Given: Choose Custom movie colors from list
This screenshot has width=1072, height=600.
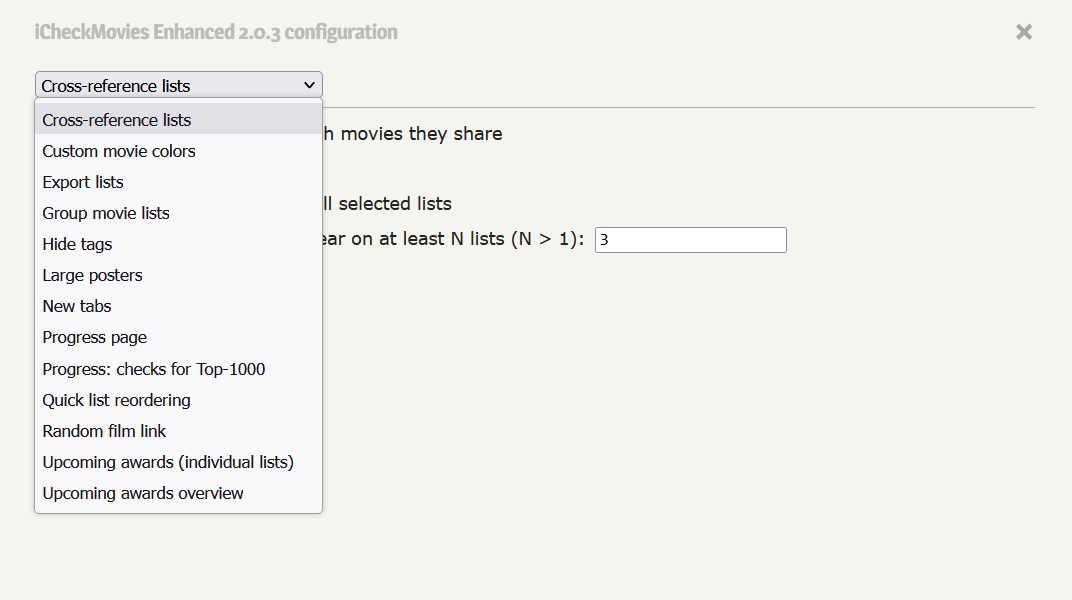Looking at the screenshot, I should coord(119,151).
